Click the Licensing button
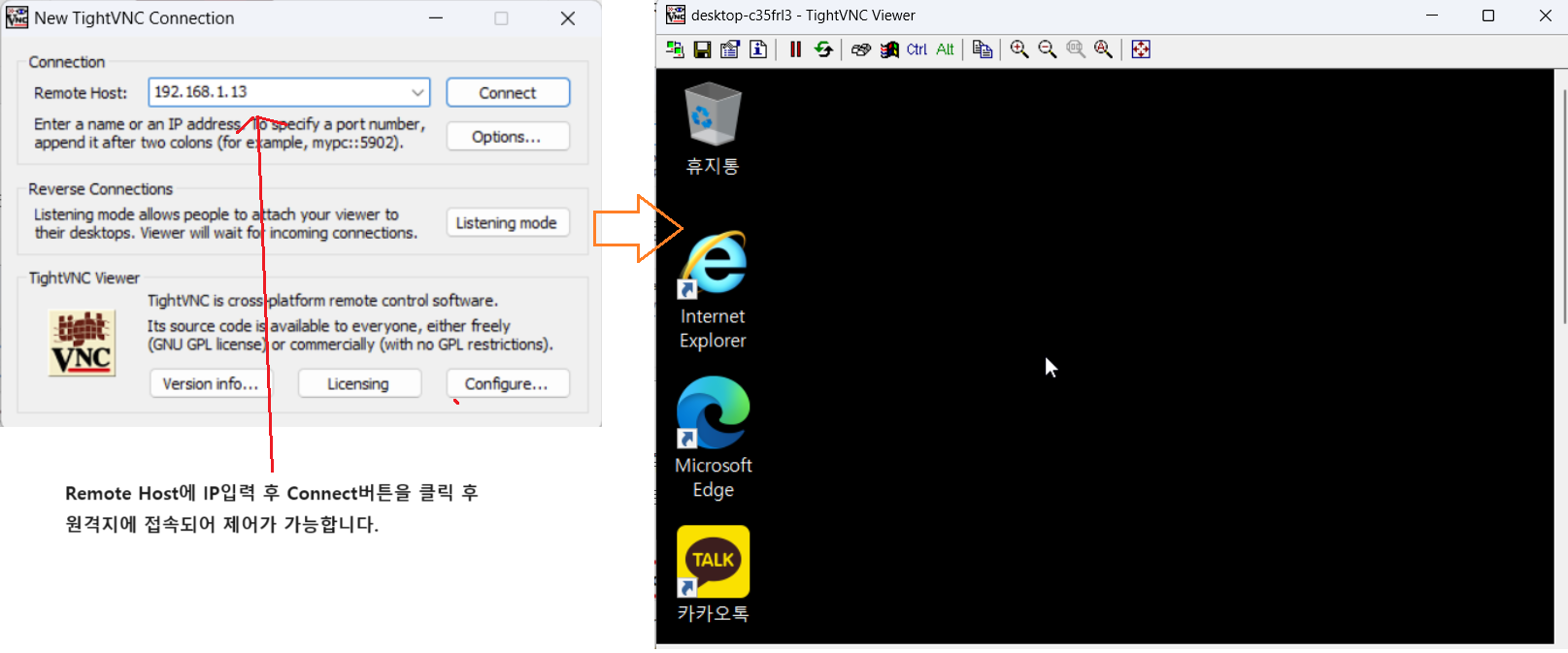This screenshot has width=1568, height=653. 359,383
